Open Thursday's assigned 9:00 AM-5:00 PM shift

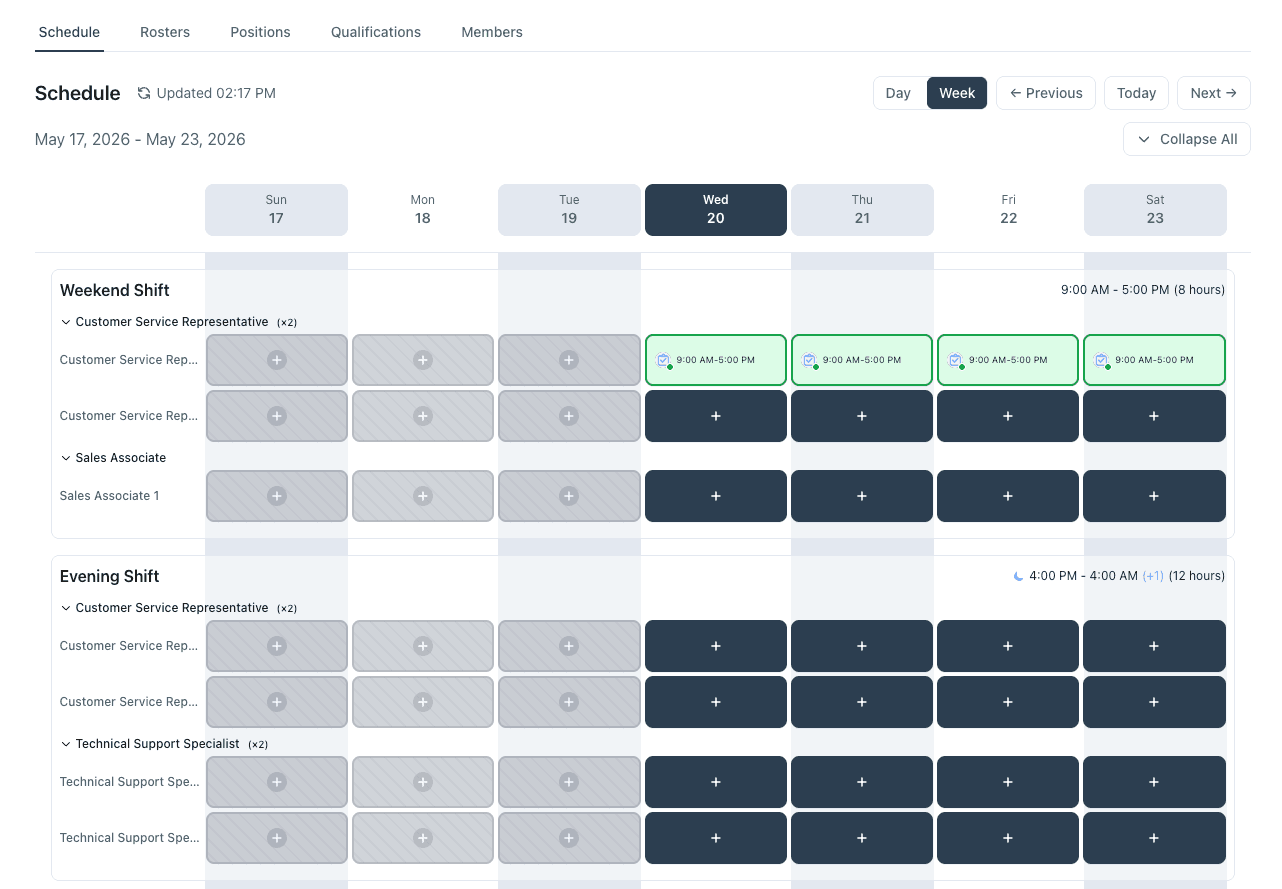click(x=862, y=360)
